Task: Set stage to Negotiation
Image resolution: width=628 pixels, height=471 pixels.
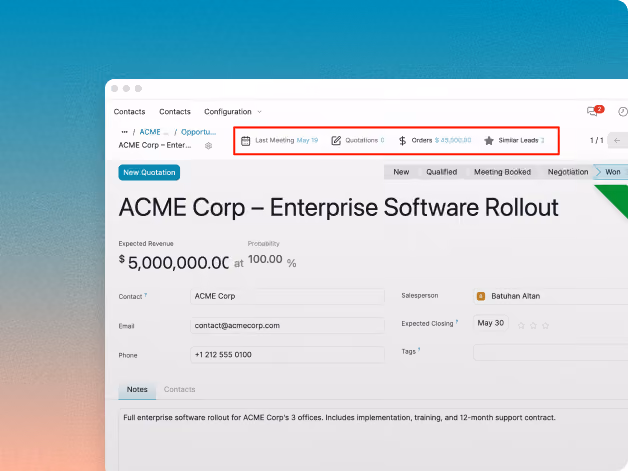Action: click(568, 172)
